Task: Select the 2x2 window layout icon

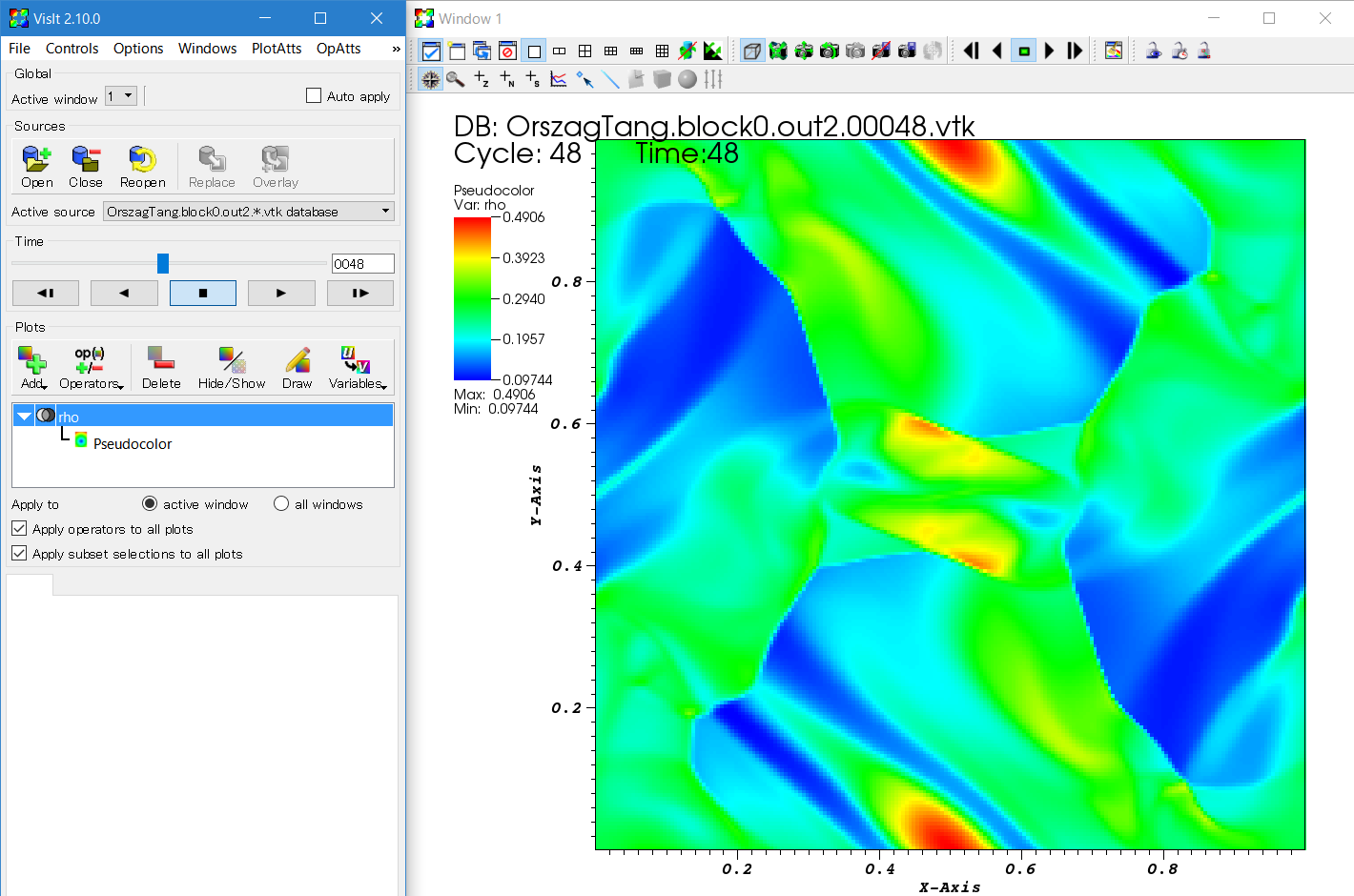Action: click(x=585, y=51)
